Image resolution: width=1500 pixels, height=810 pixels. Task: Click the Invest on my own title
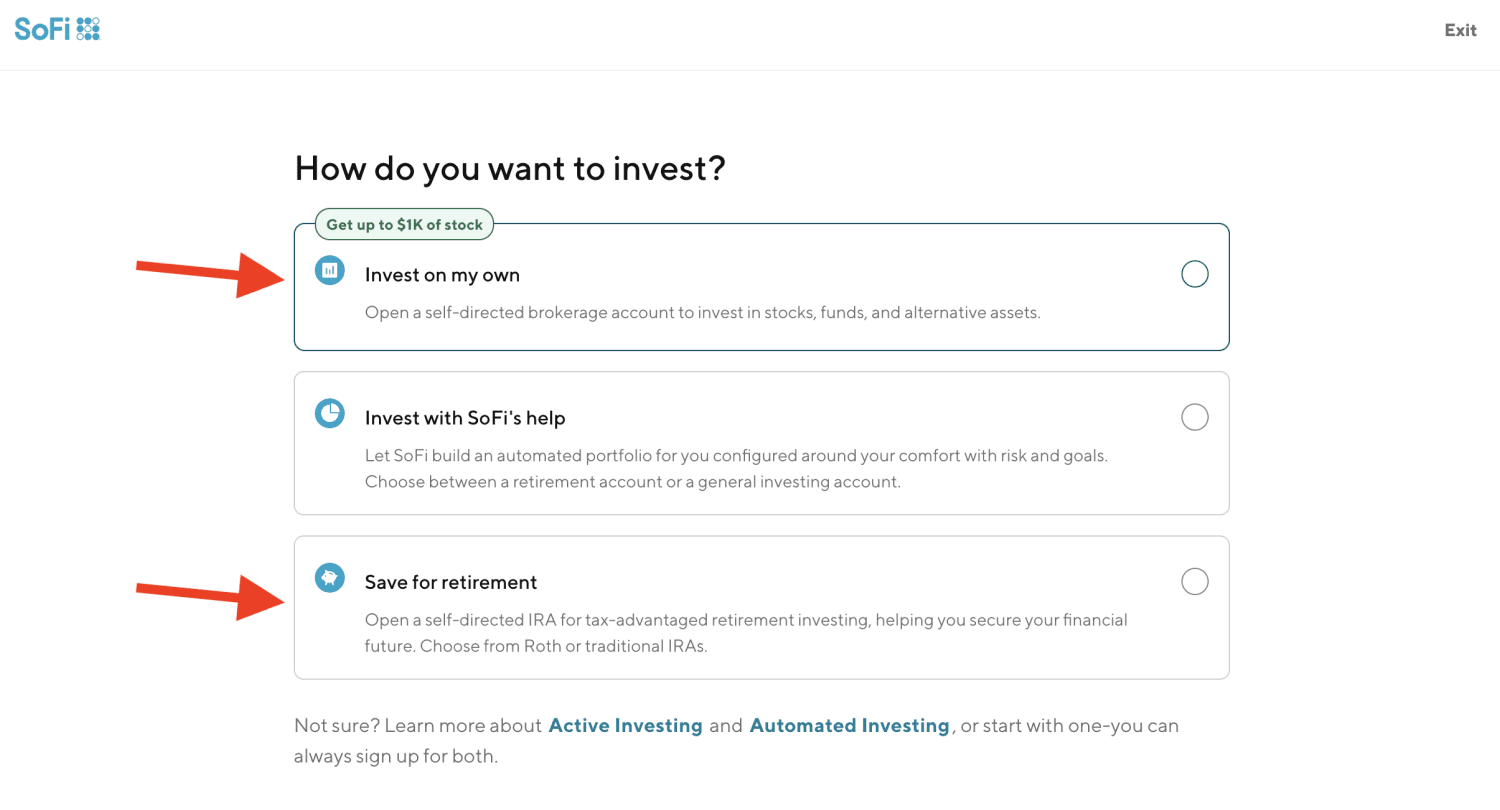pyautogui.click(x=442, y=275)
